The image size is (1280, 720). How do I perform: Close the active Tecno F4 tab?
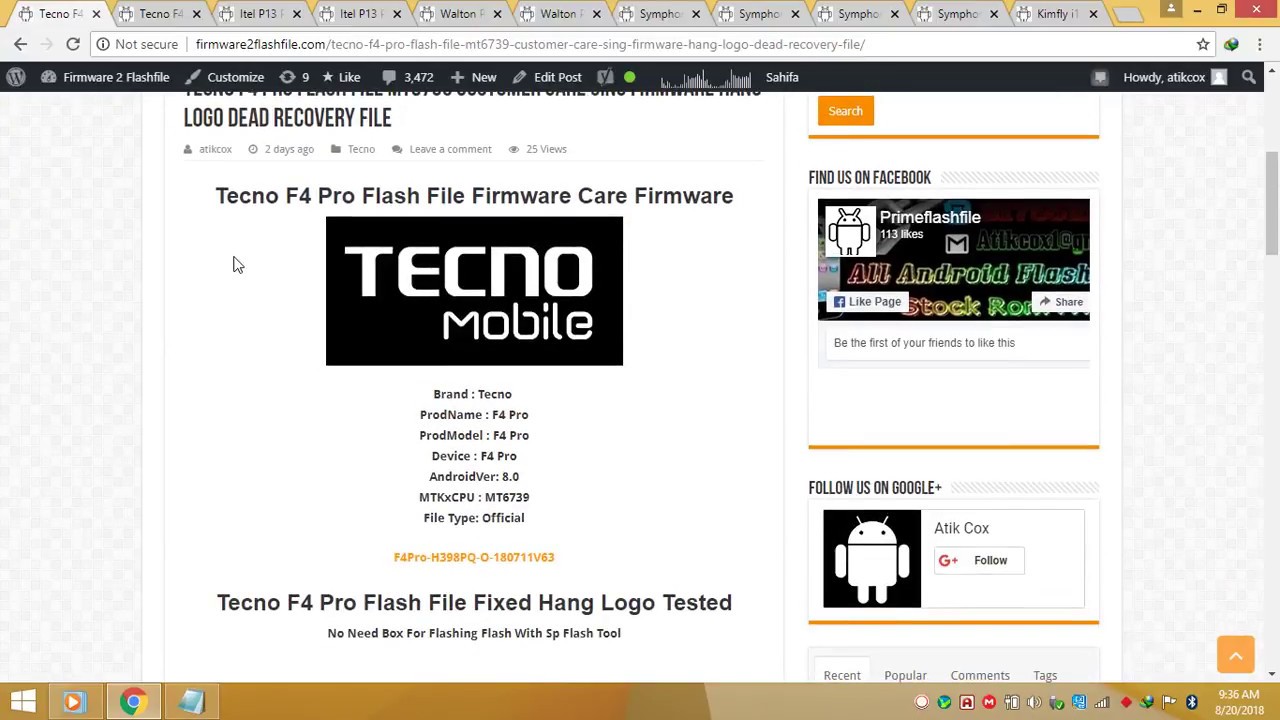coord(96,14)
